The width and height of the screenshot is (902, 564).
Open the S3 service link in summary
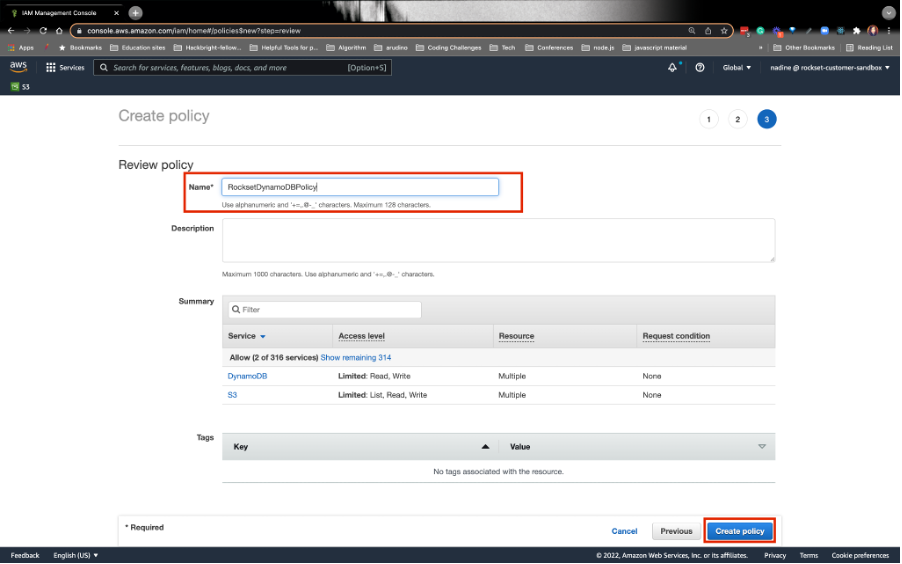coord(232,395)
